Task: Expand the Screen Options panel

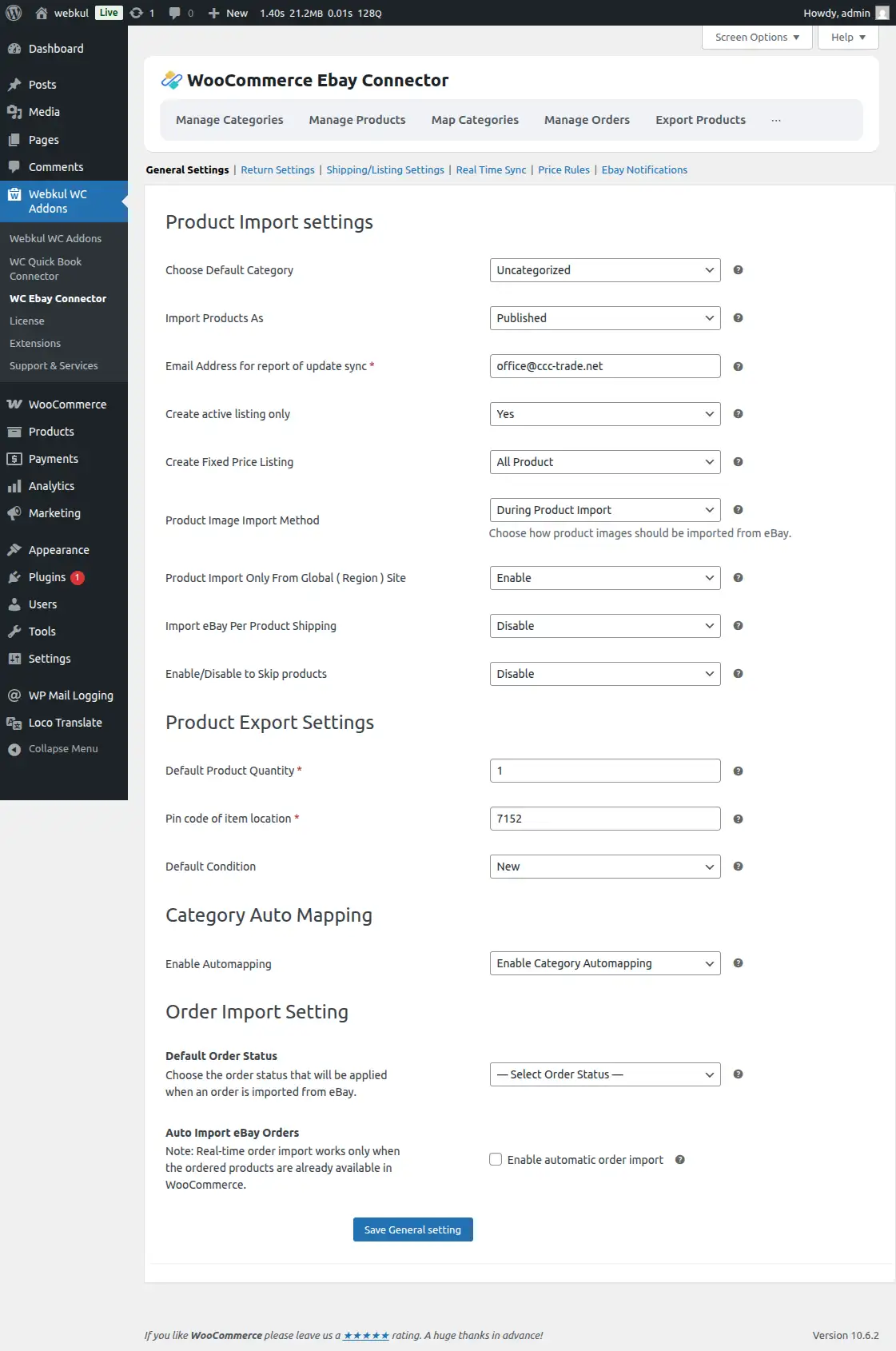Action: pyautogui.click(x=757, y=38)
